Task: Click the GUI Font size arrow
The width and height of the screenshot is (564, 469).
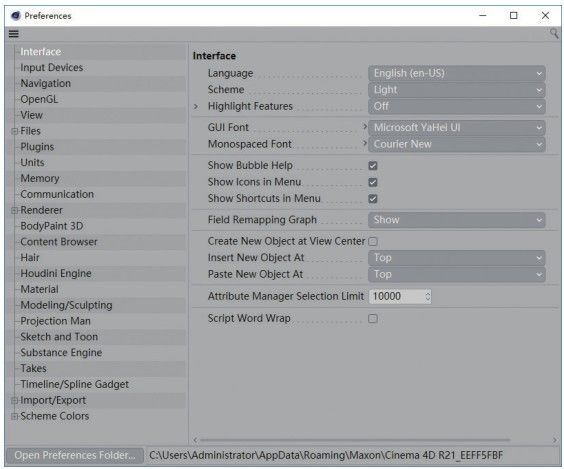Action: [x=365, y=127]
